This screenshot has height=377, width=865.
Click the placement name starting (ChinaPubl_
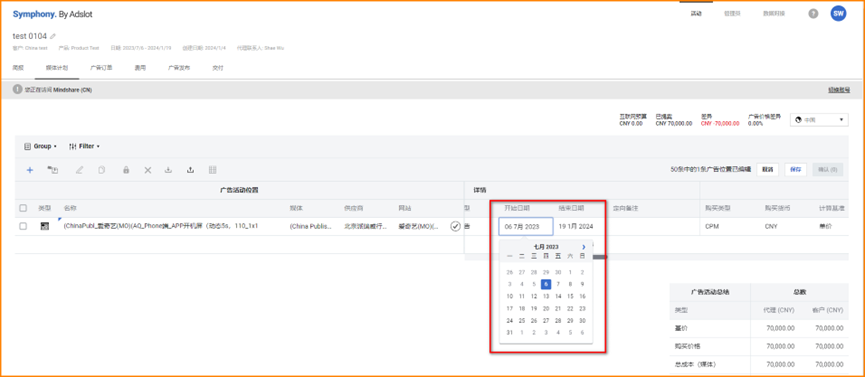click(x=161, y=226)
